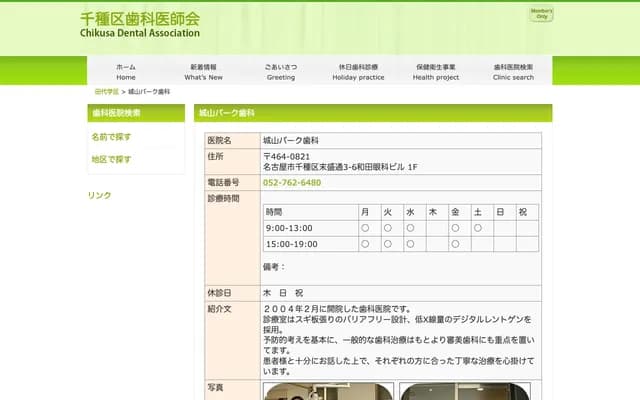Click the 紹介文 row label
This screenshot has height=400, width=640.
pyautogui.click(x=220, y=309)
